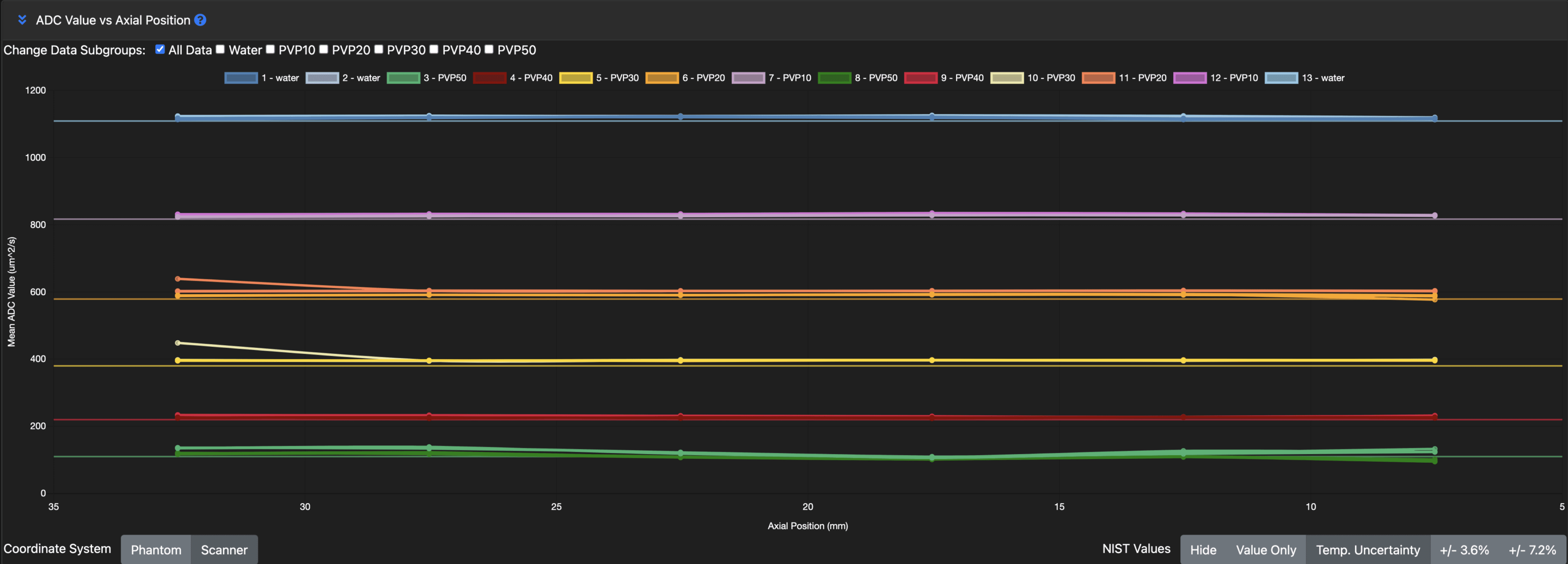Select the Phantom coordinate system
This screenshot has width=1568, height=564.
156,549
